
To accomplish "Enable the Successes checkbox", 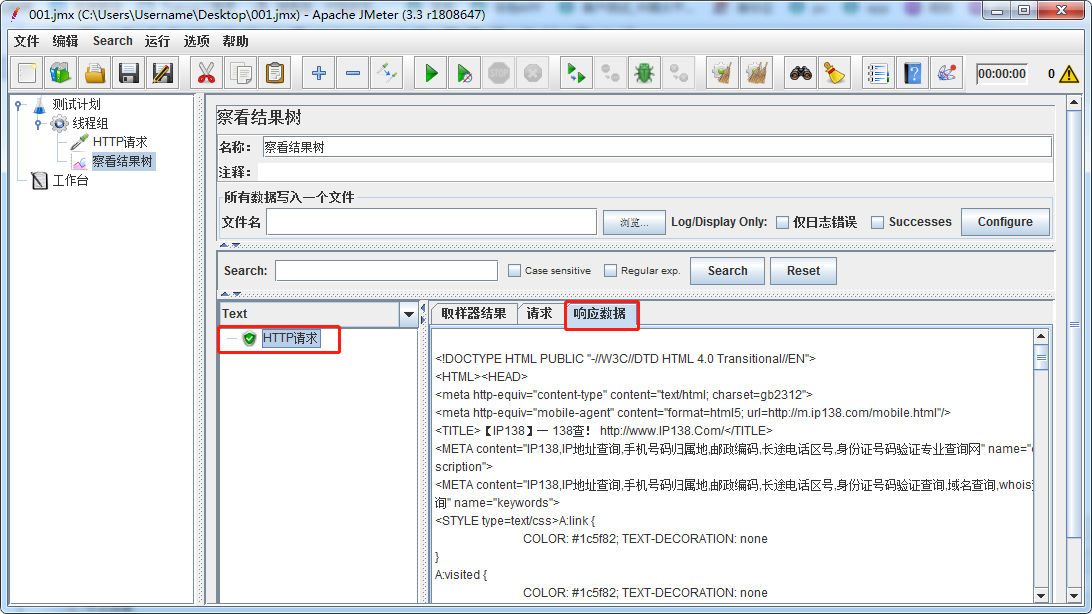I will click(878, 222).
